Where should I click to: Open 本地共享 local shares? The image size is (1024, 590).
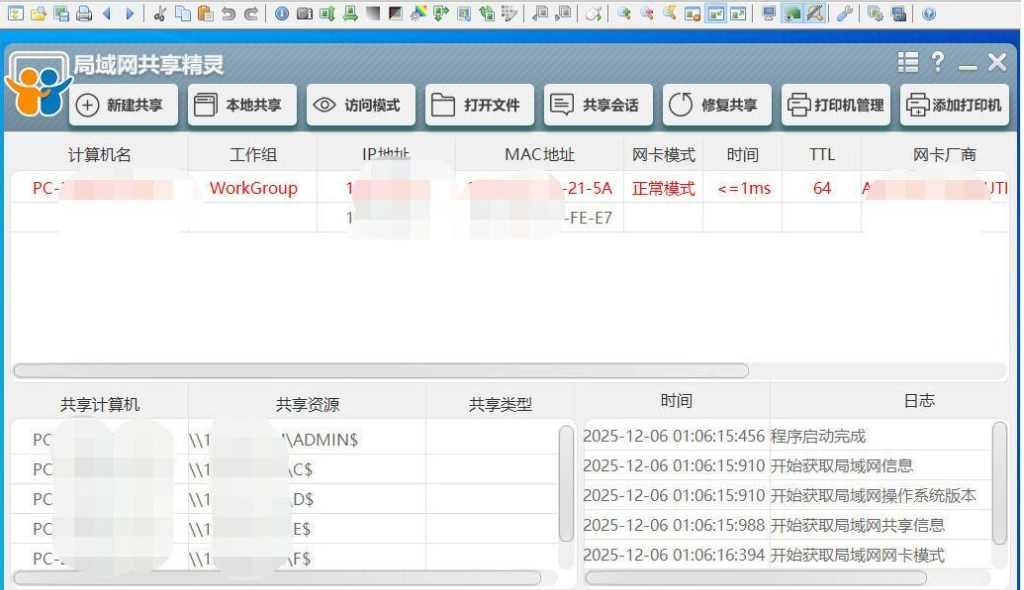click(241, 105)
